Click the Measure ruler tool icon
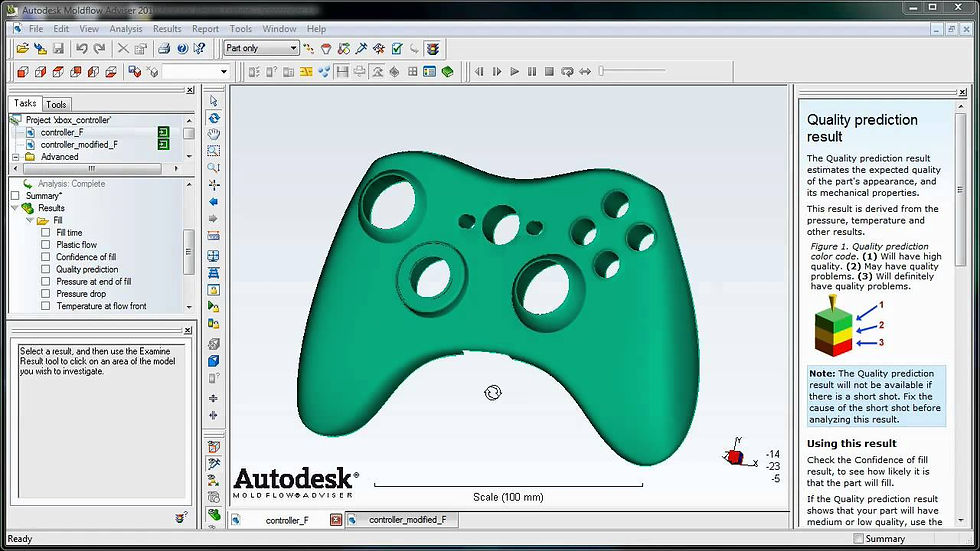The image size is (980, 551). [214, 236]
